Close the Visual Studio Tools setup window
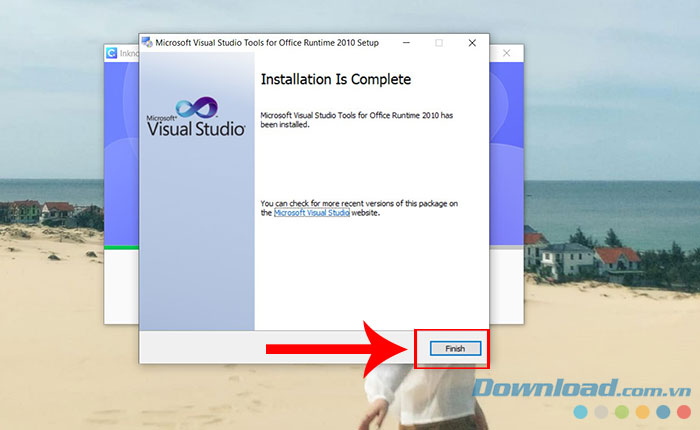 coord(472,43)
